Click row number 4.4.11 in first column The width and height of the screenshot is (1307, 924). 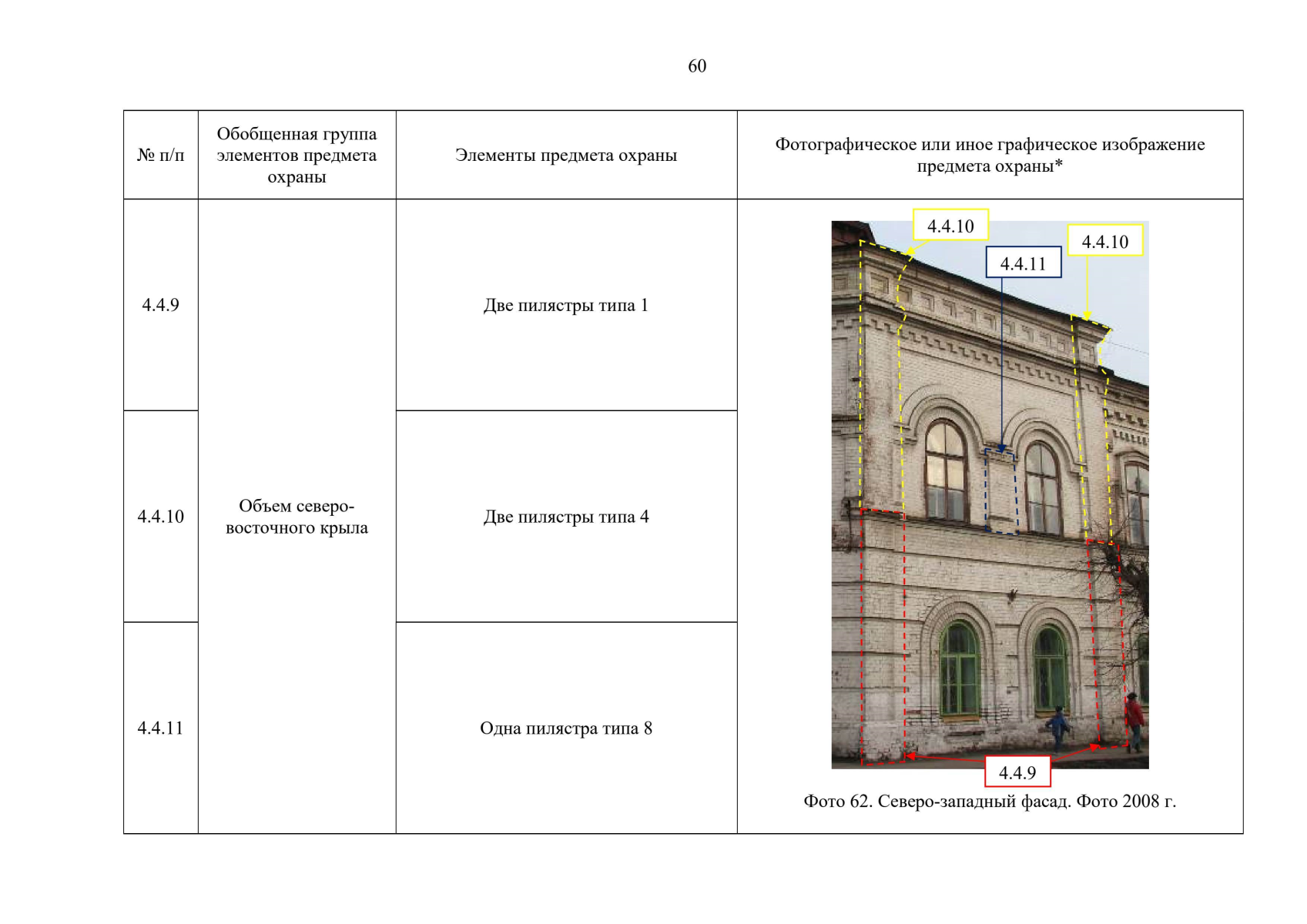160,728
